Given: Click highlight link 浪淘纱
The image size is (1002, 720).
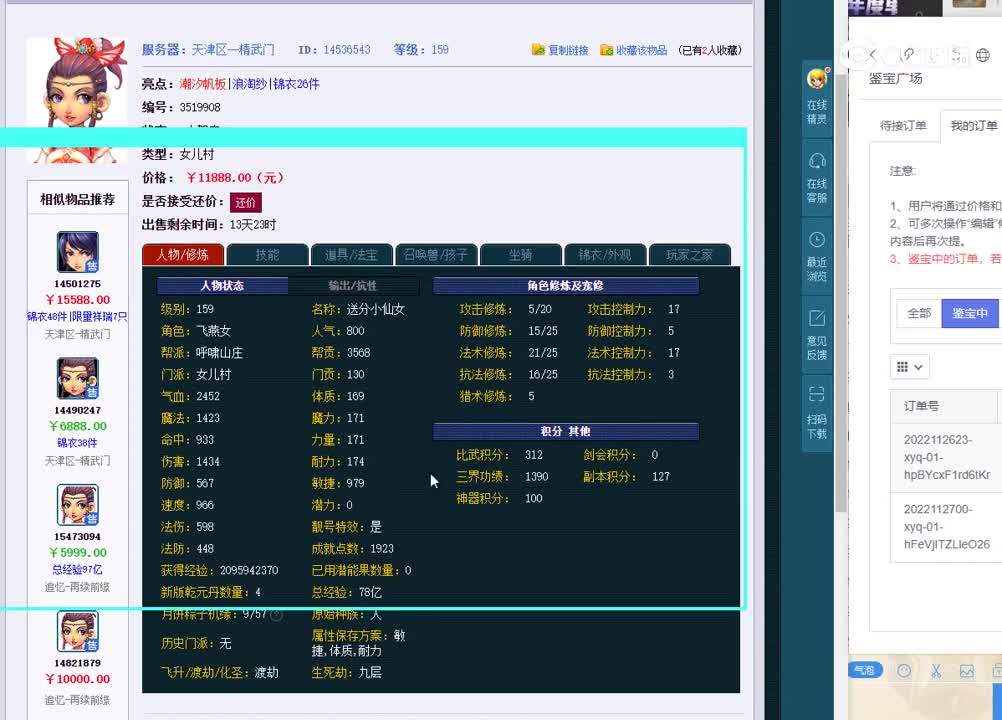Looking at the screenshot, I should tap(249, 84).
